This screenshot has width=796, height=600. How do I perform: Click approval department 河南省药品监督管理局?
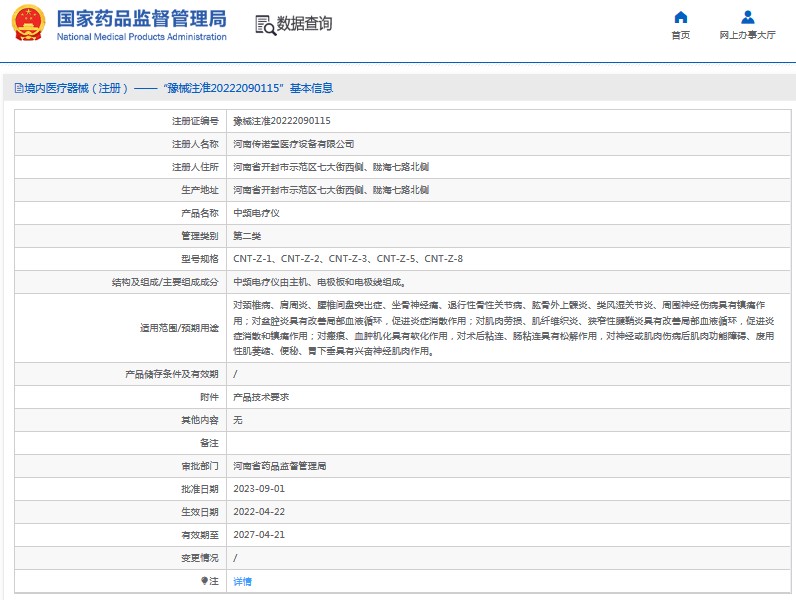pyautogui.click(x=279, y=466)
